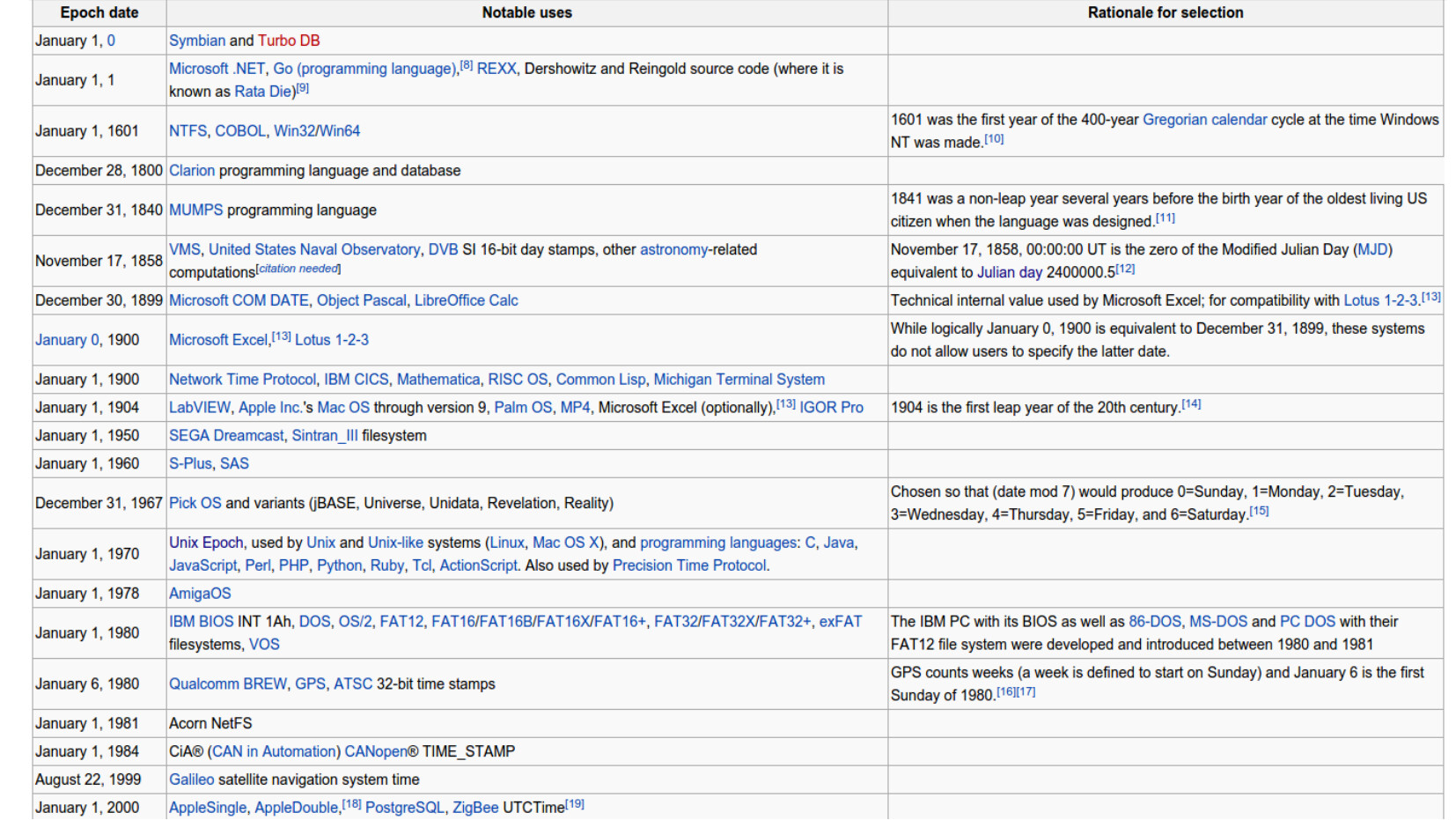Follow the astronomy link
1456x820 pixels.
[673, 250]
